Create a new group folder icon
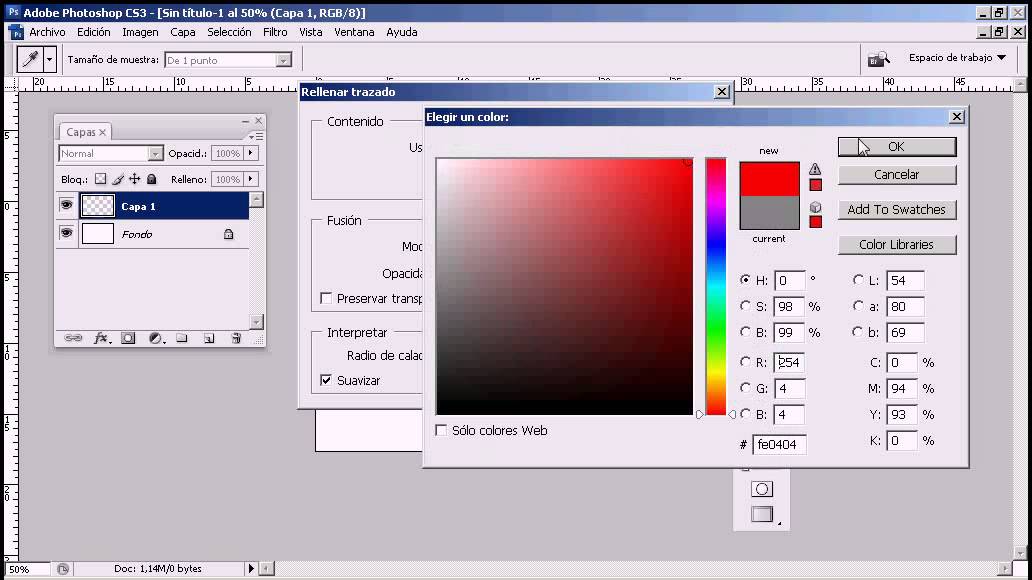Viewport: 1032px width, 580px height. [182, 338]
